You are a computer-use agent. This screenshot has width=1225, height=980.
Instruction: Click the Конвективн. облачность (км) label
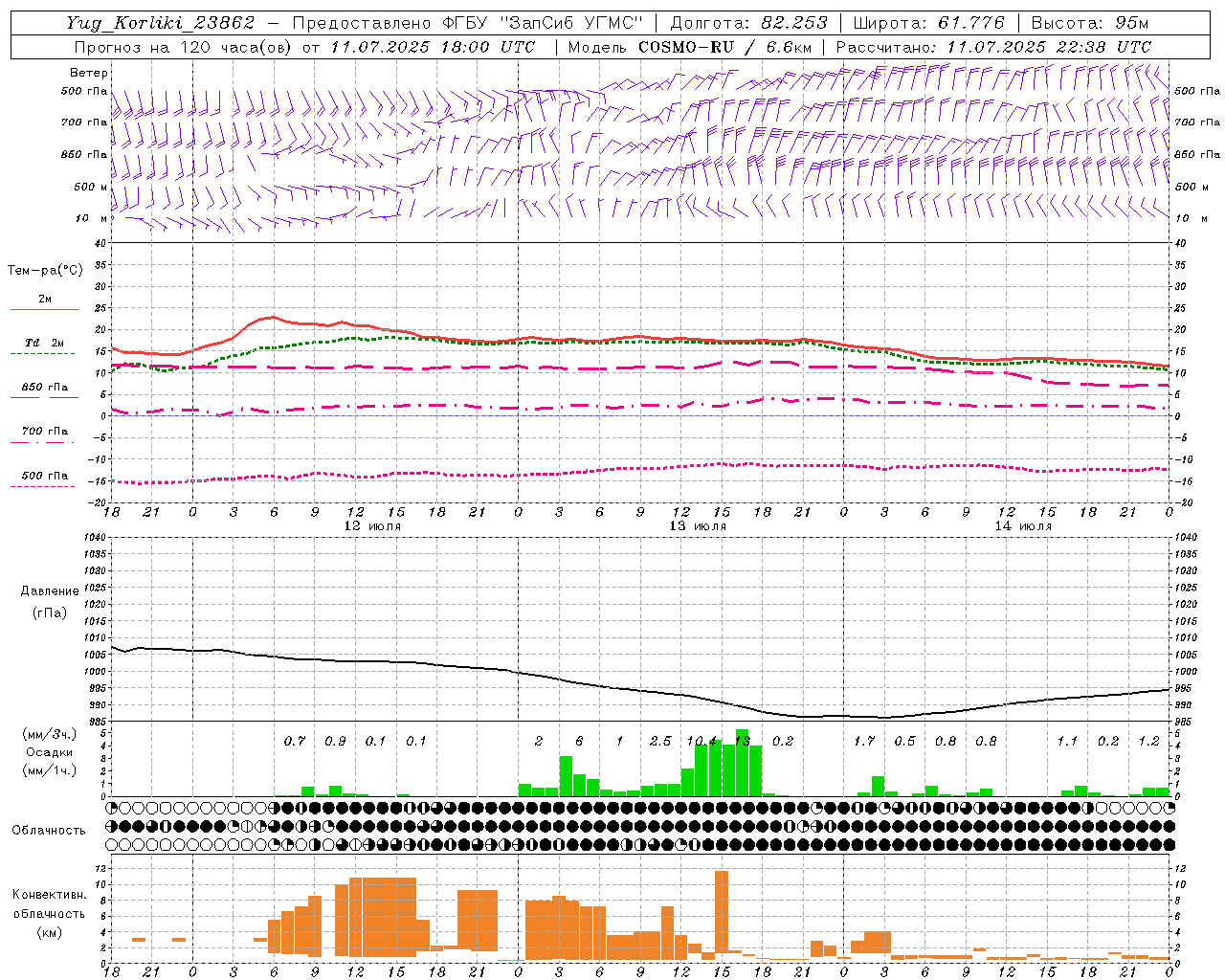coord(50,913)
